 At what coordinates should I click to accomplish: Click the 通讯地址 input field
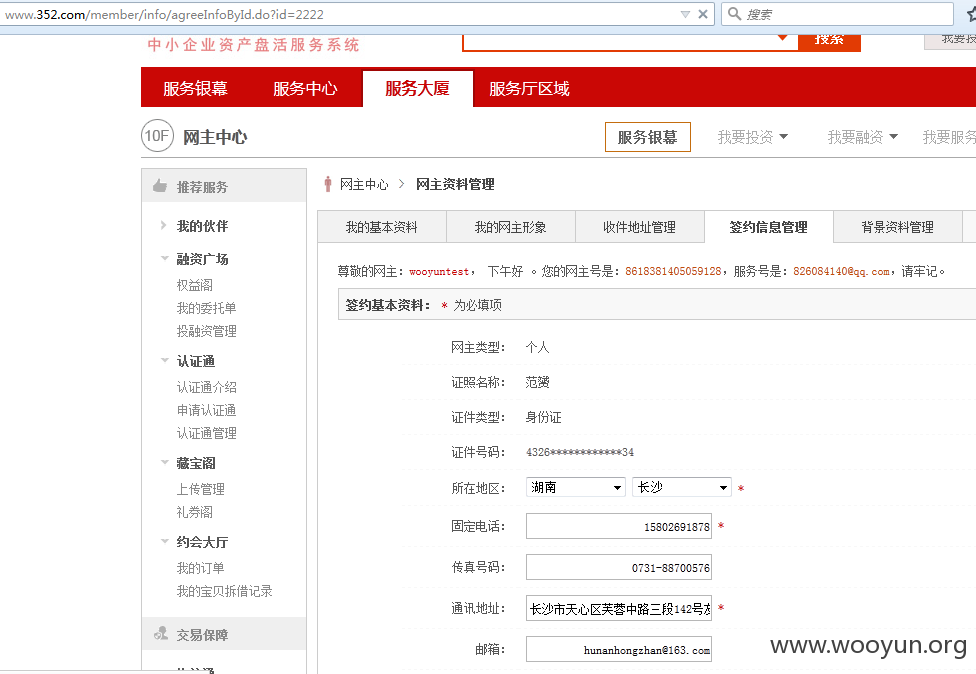(x=619, y=609)
